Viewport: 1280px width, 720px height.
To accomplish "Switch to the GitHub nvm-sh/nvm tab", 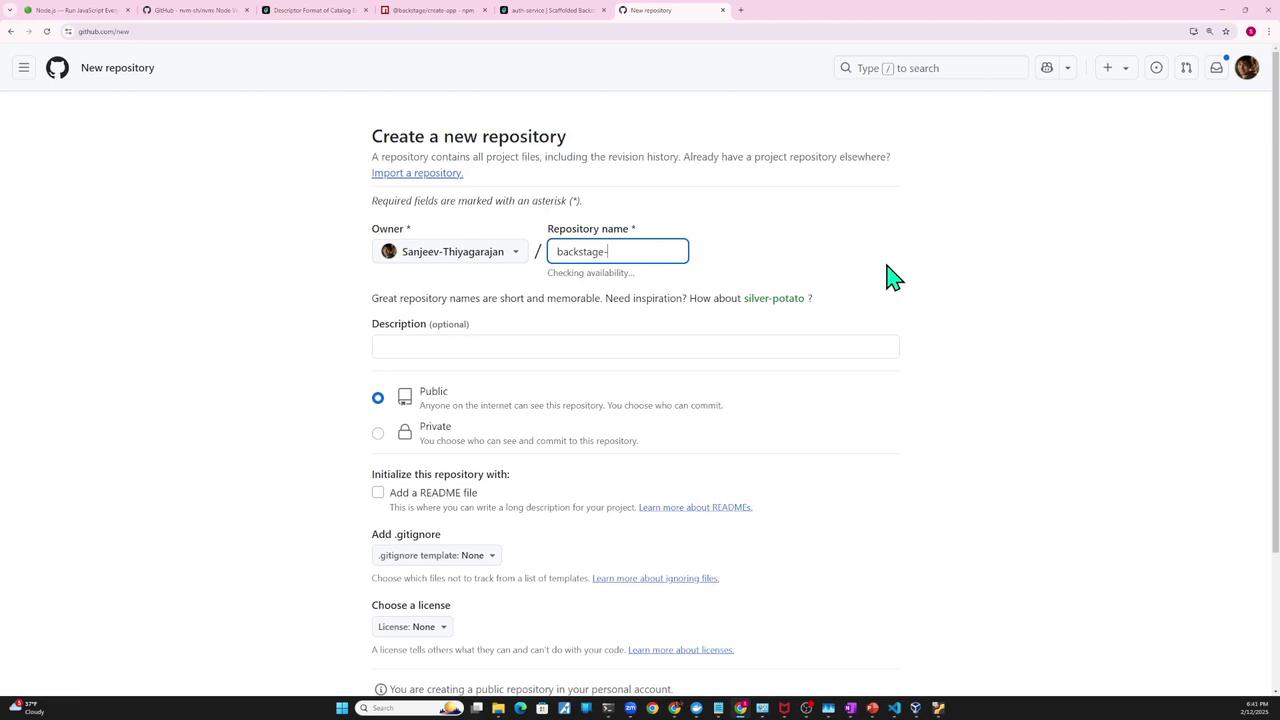I will pos(195,10).
